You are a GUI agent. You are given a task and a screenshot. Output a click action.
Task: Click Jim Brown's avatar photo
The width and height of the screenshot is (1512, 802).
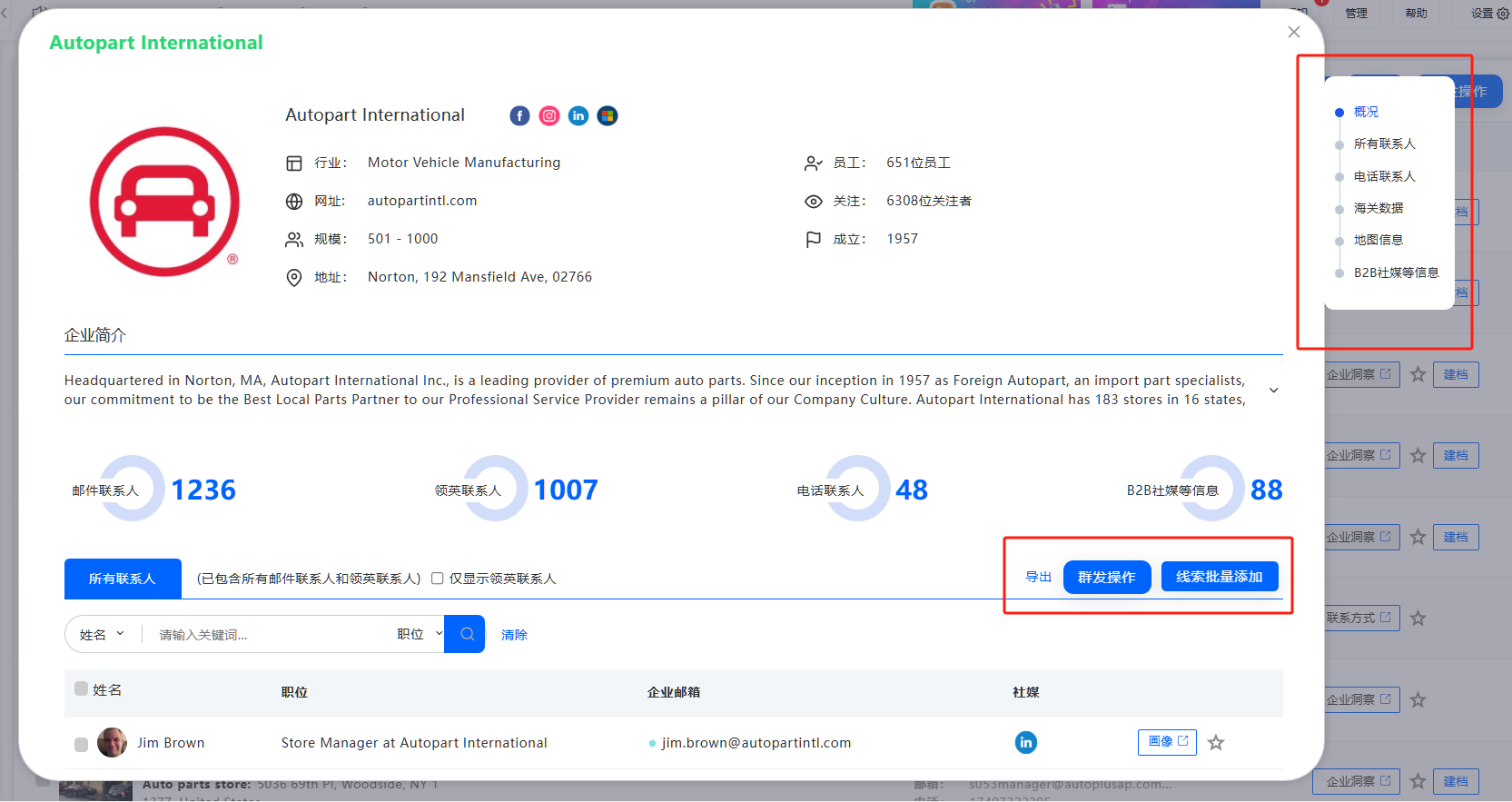113,742
